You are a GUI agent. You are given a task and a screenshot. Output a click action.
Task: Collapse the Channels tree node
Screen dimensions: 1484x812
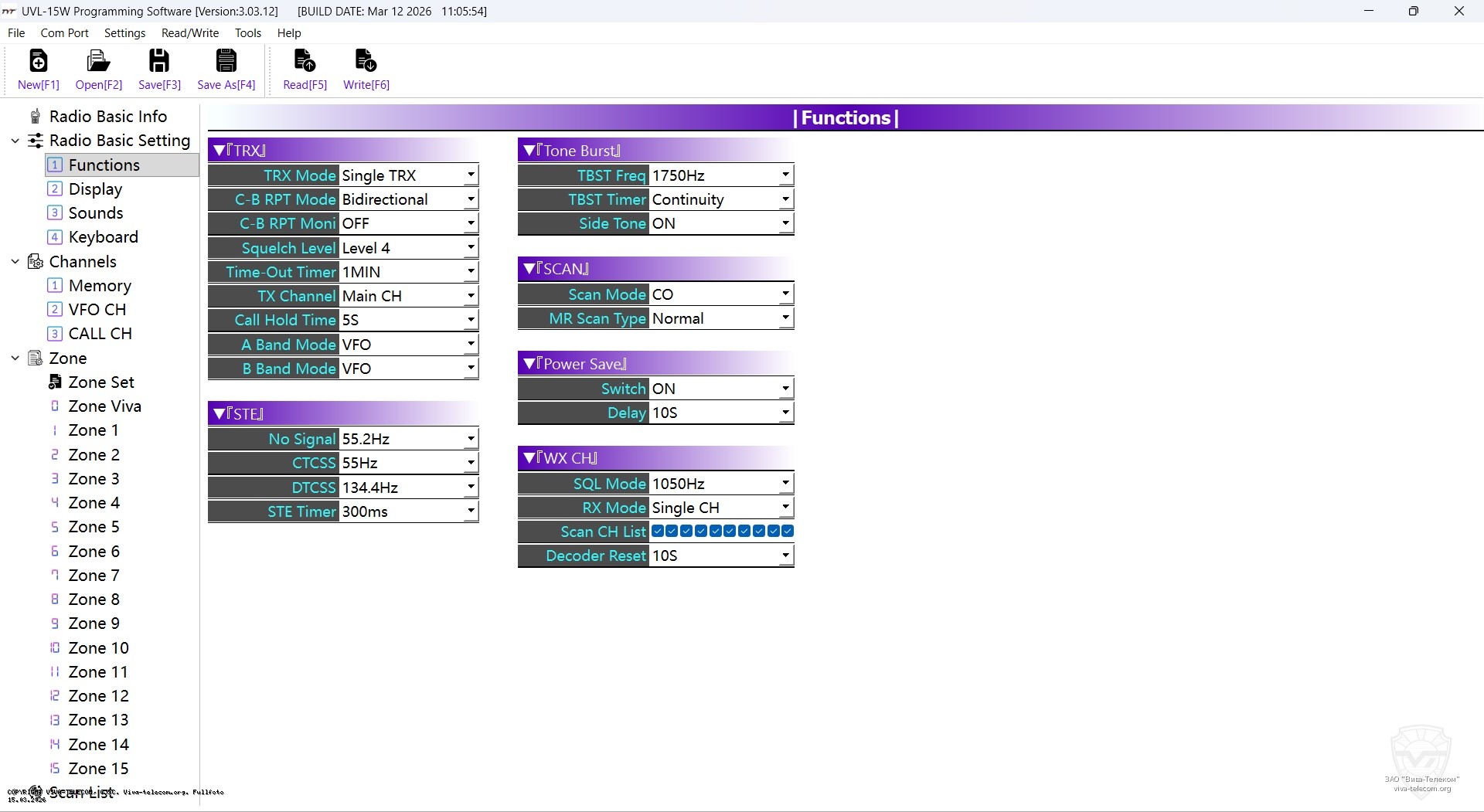coord(15,262)
